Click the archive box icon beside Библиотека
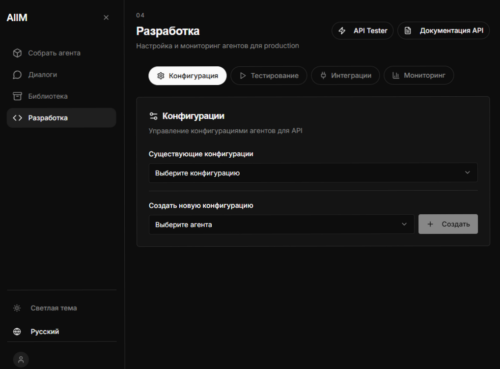Screen dimensions: 500x369 click(17, 96)
